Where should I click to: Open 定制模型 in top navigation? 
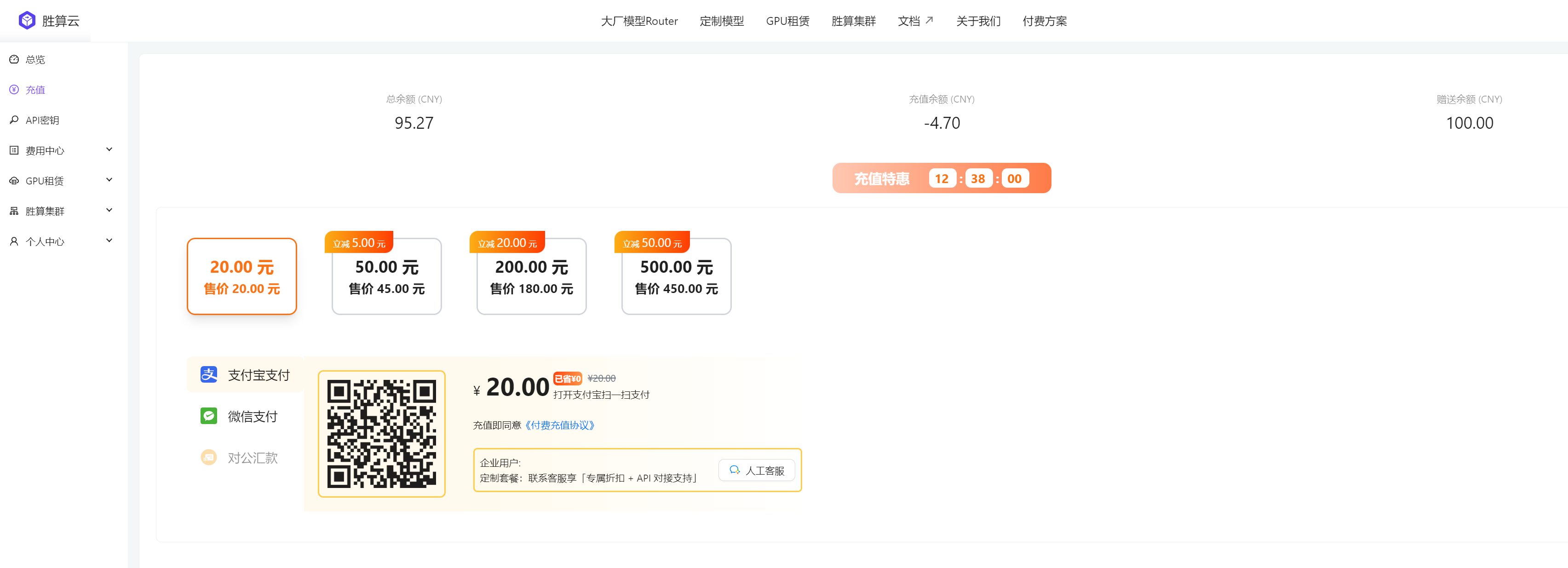721,21
